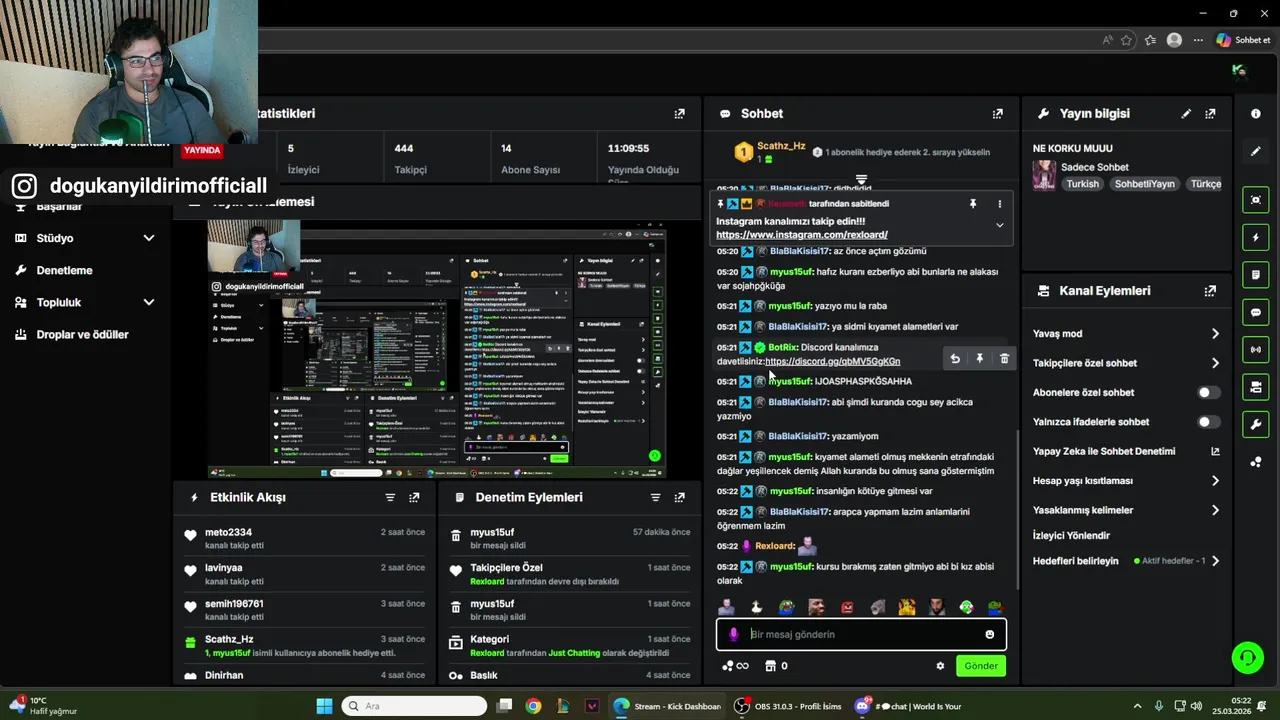Delete the BotRix Discord message

[x=1005, y=359]
